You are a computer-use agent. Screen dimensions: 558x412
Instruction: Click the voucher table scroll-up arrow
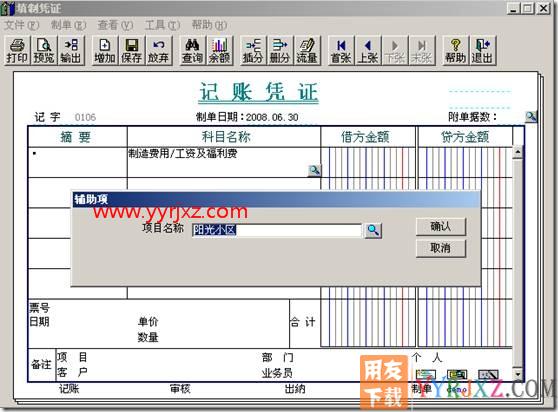click(x=518, y=152)
